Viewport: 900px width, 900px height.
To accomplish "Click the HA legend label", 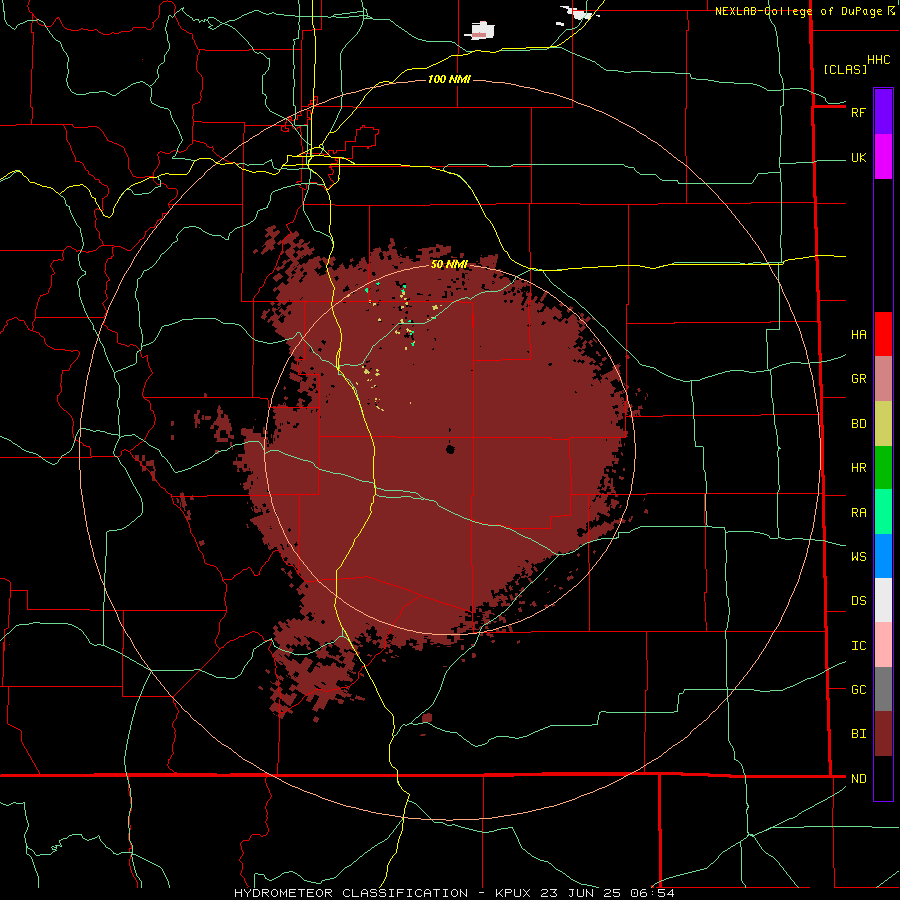I will (858, 335).
